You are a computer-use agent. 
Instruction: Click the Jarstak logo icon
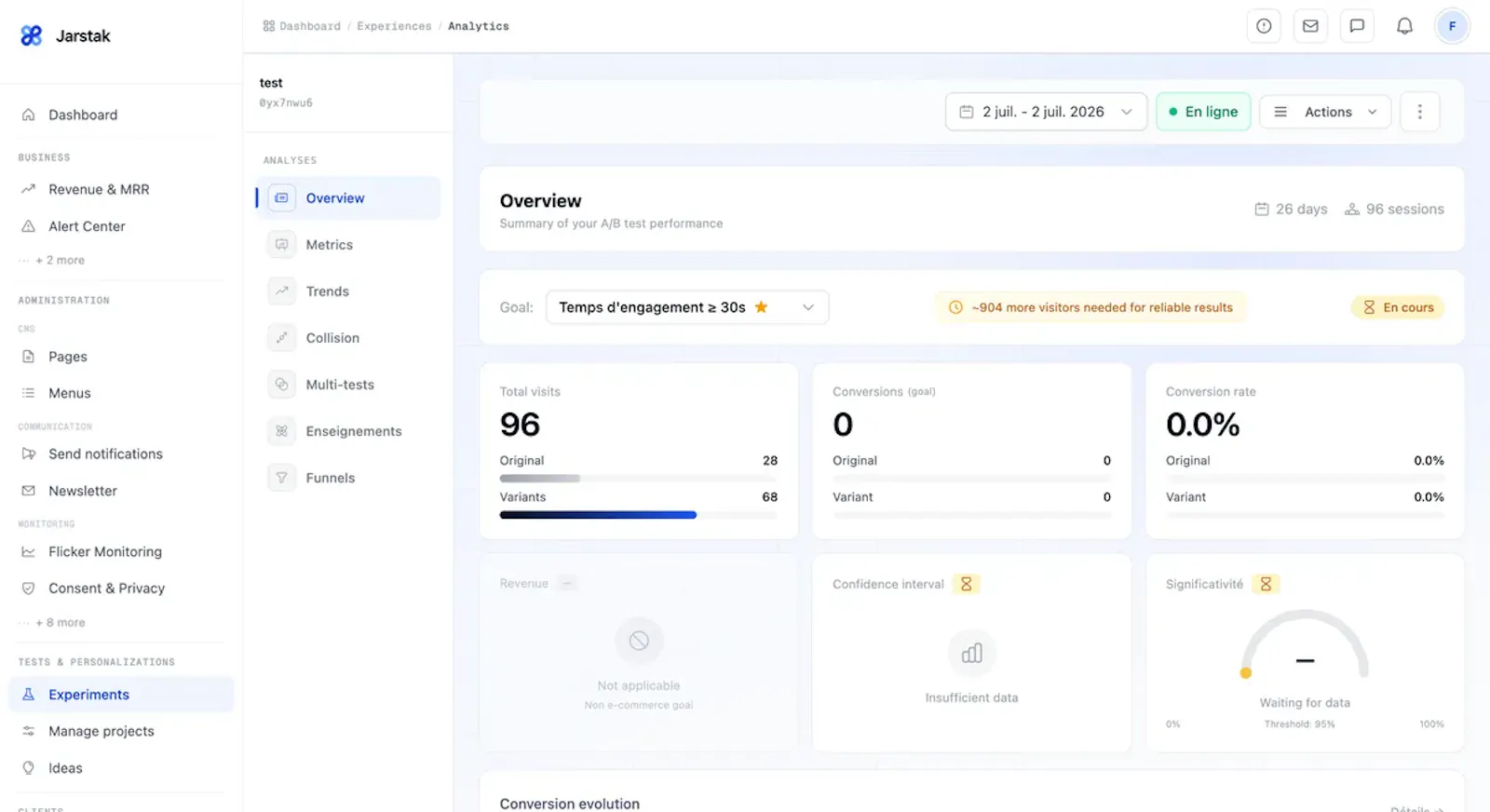[x=32, y=35]
